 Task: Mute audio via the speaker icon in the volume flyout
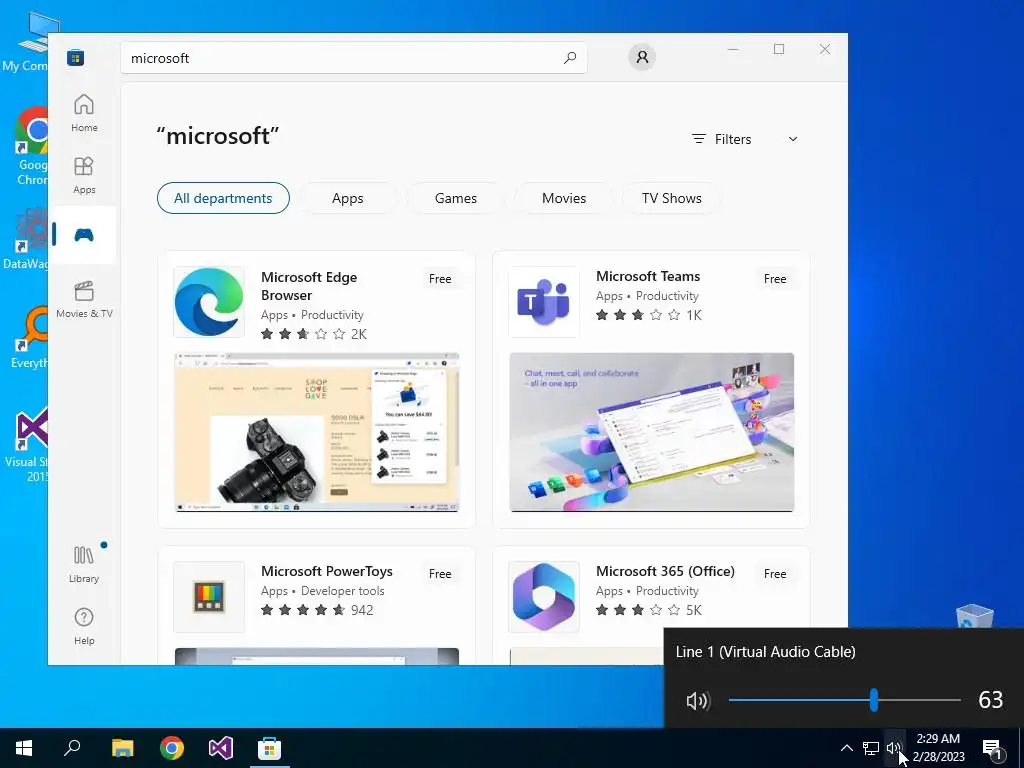click(x=697, y=701)
